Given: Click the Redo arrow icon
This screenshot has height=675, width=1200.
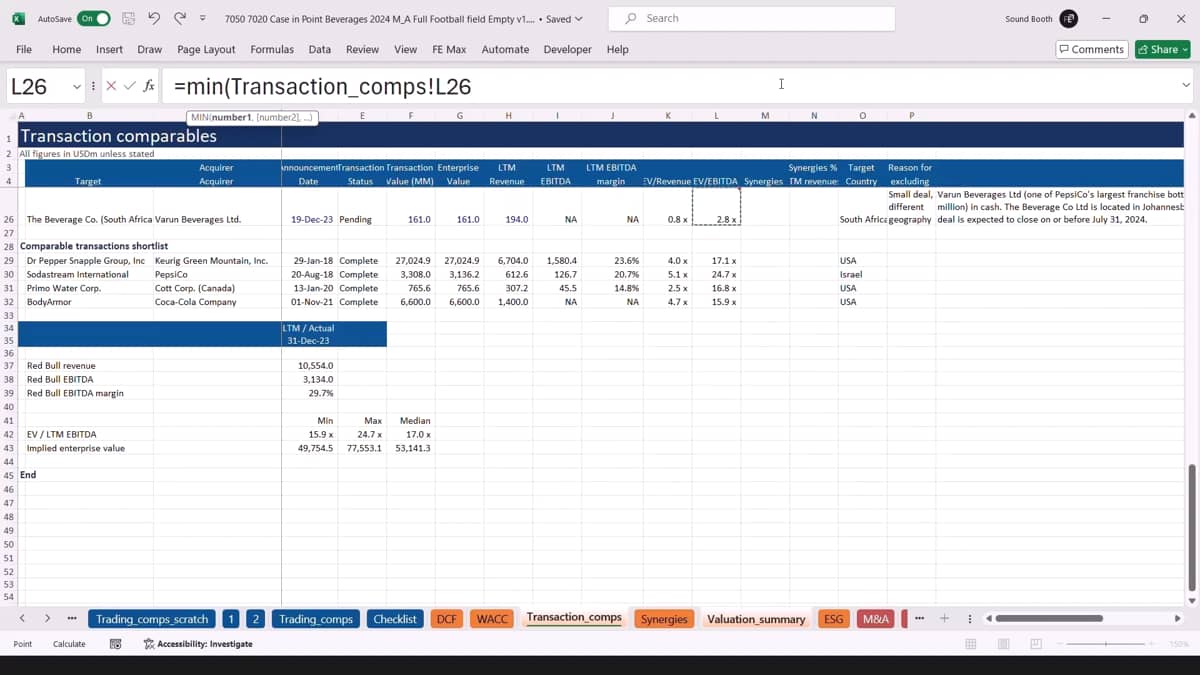Looking at the screenshot, I should click(180, 19).
